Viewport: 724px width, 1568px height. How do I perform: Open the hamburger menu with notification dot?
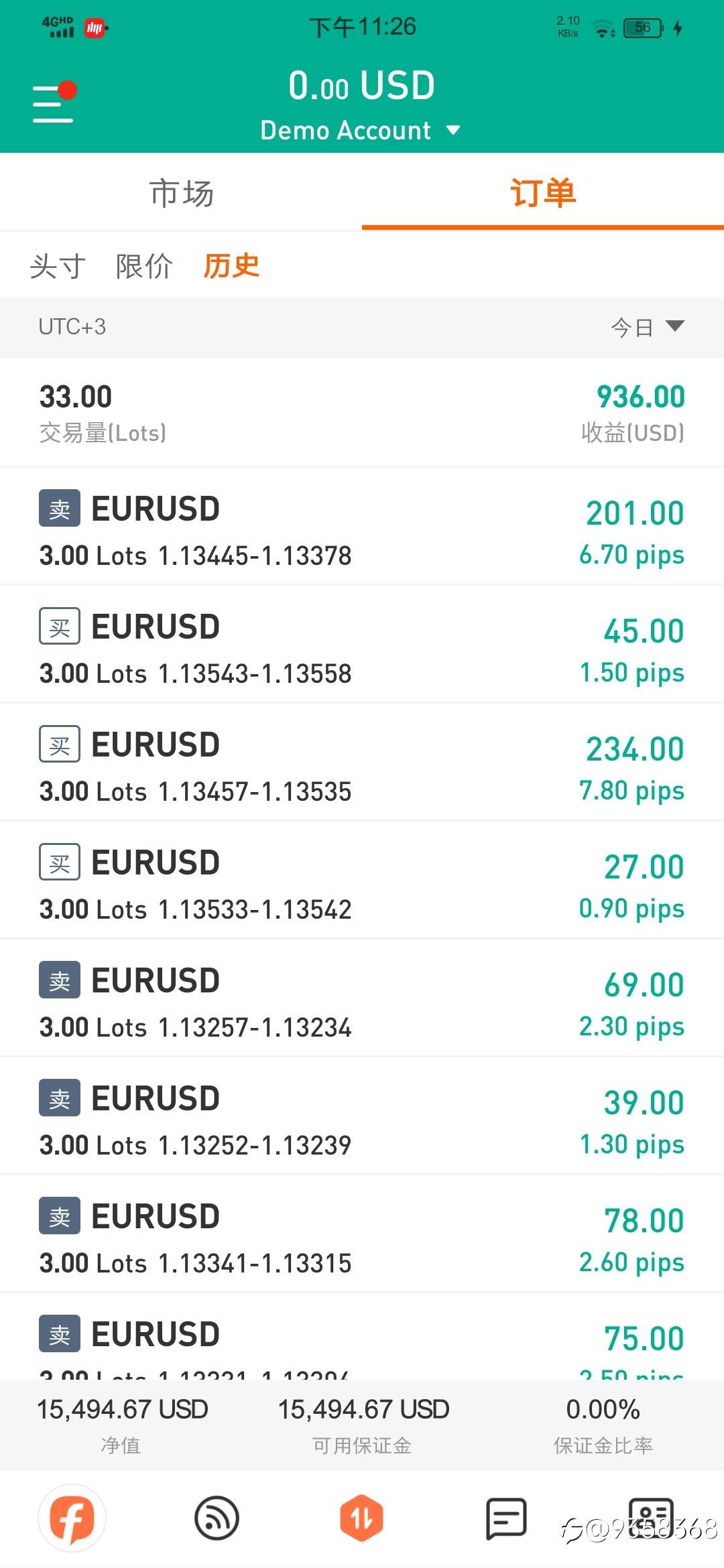pos(54,103)
